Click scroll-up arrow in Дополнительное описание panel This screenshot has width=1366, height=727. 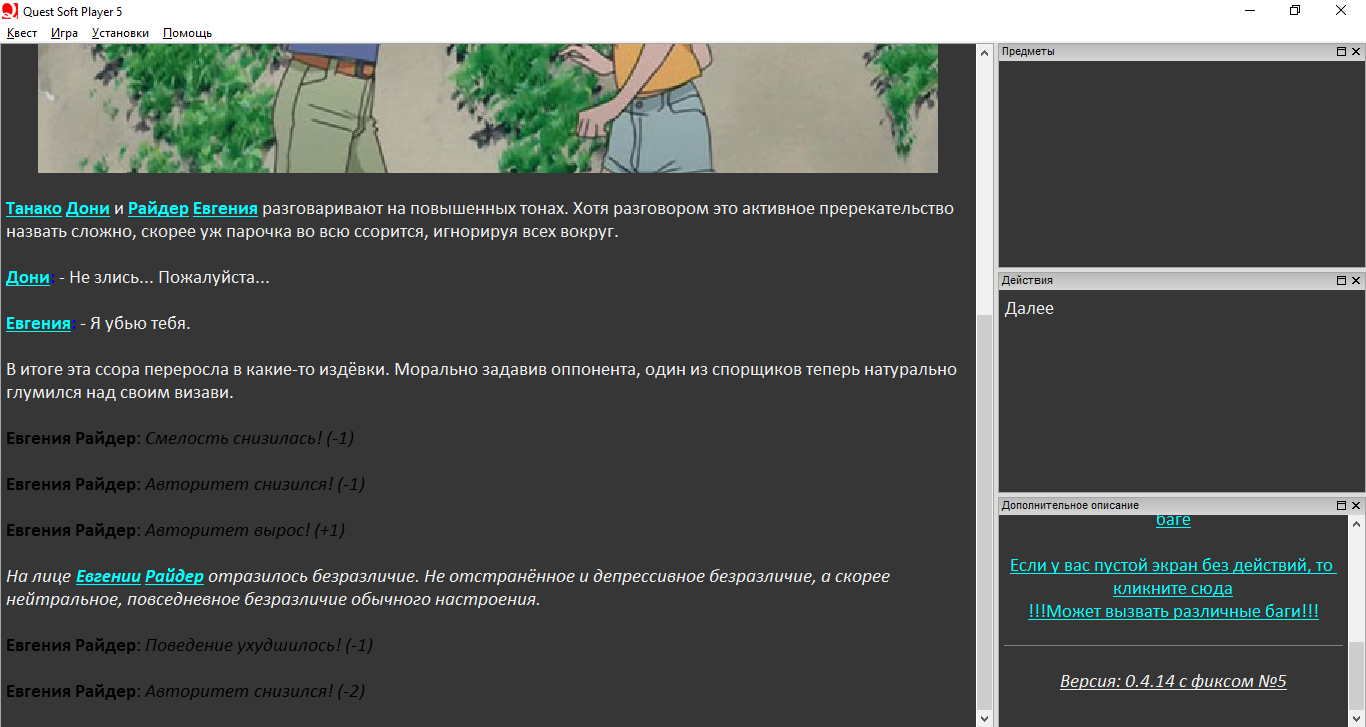[1356, 524]
